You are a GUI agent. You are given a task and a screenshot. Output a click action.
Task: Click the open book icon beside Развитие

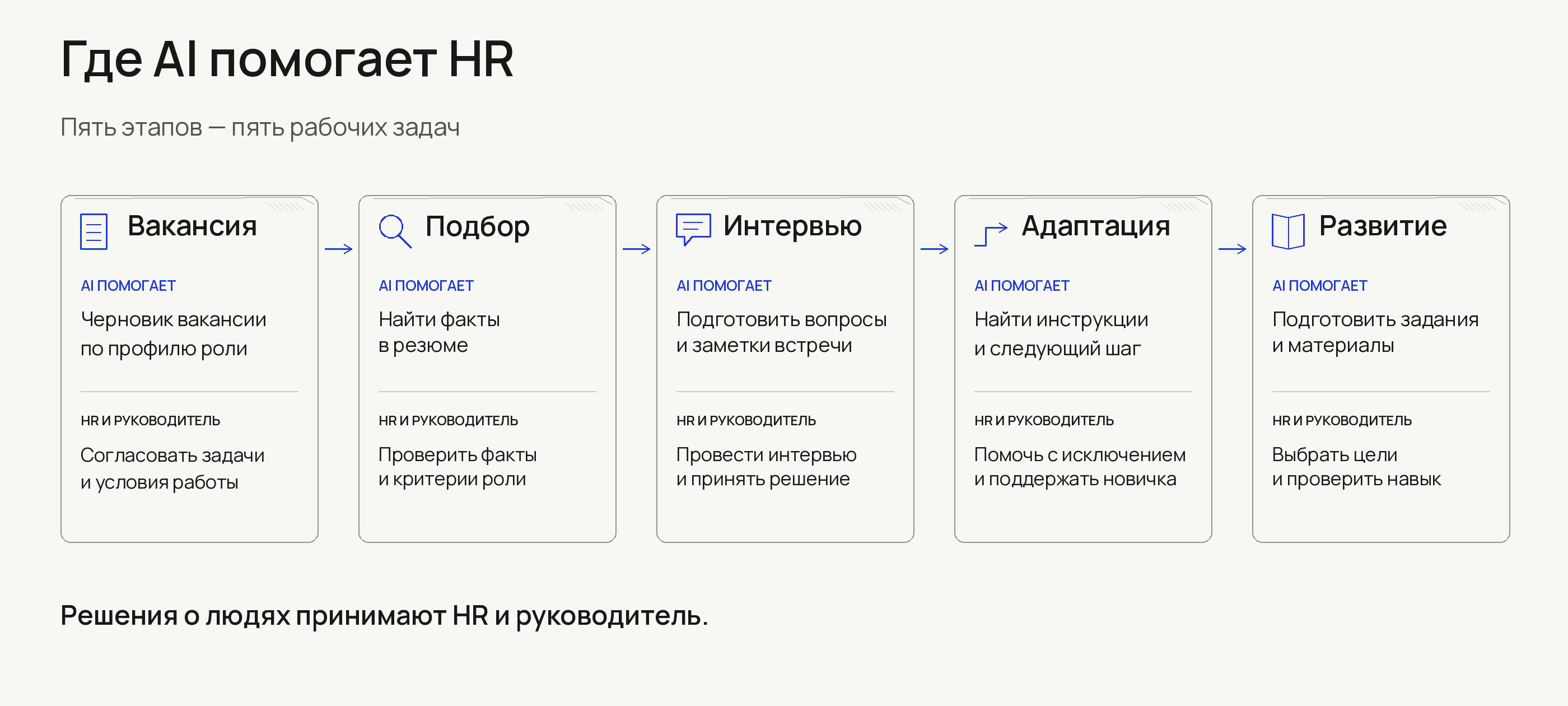pos(1288,231)
